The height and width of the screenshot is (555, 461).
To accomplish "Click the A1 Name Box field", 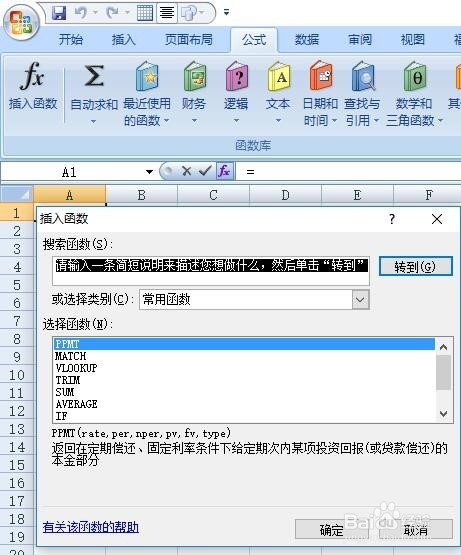I will pyautogui.click(x=69, y=172).
